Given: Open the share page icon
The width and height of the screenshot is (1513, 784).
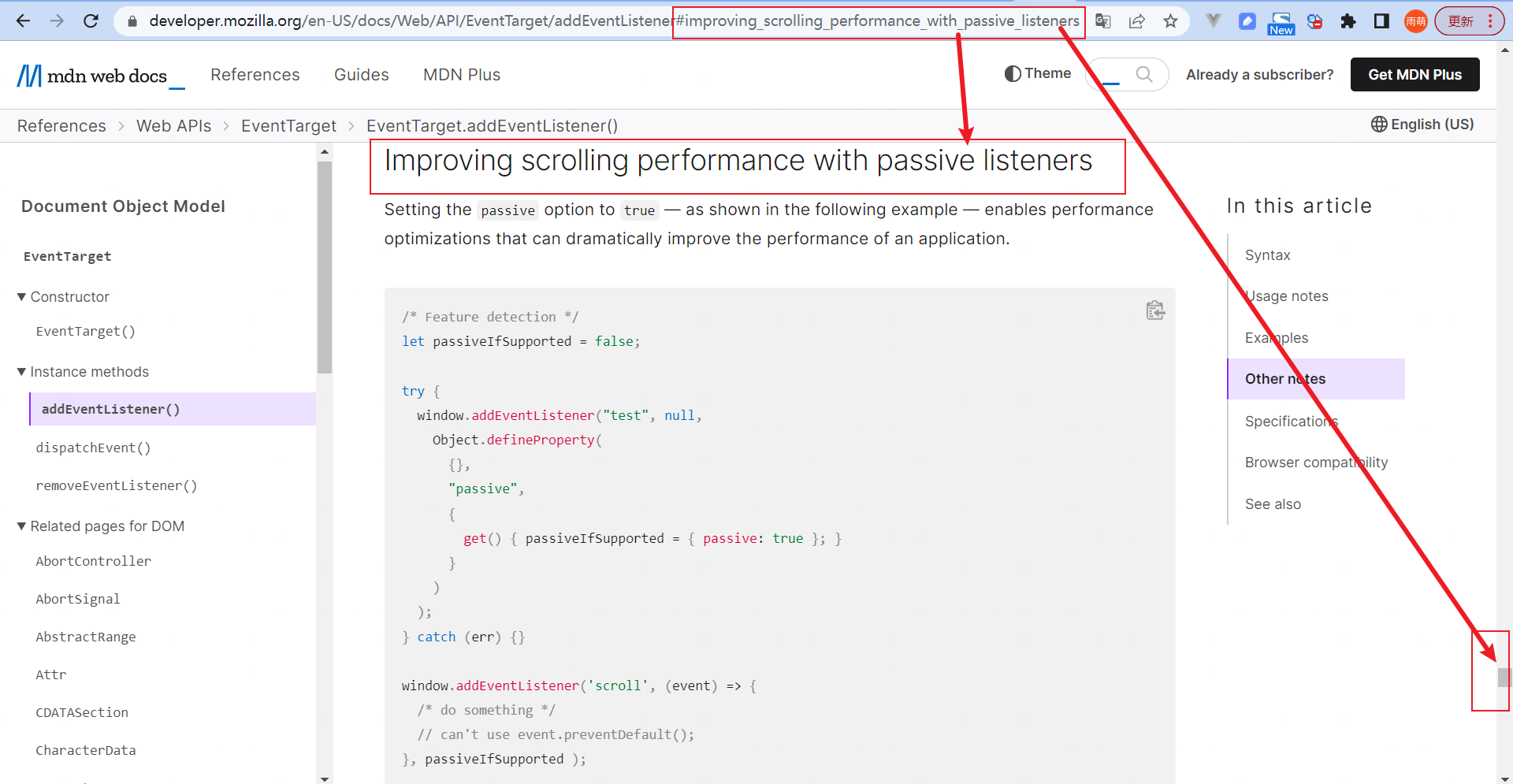Looking at the screenshot, I should (x=1137, y=21).
